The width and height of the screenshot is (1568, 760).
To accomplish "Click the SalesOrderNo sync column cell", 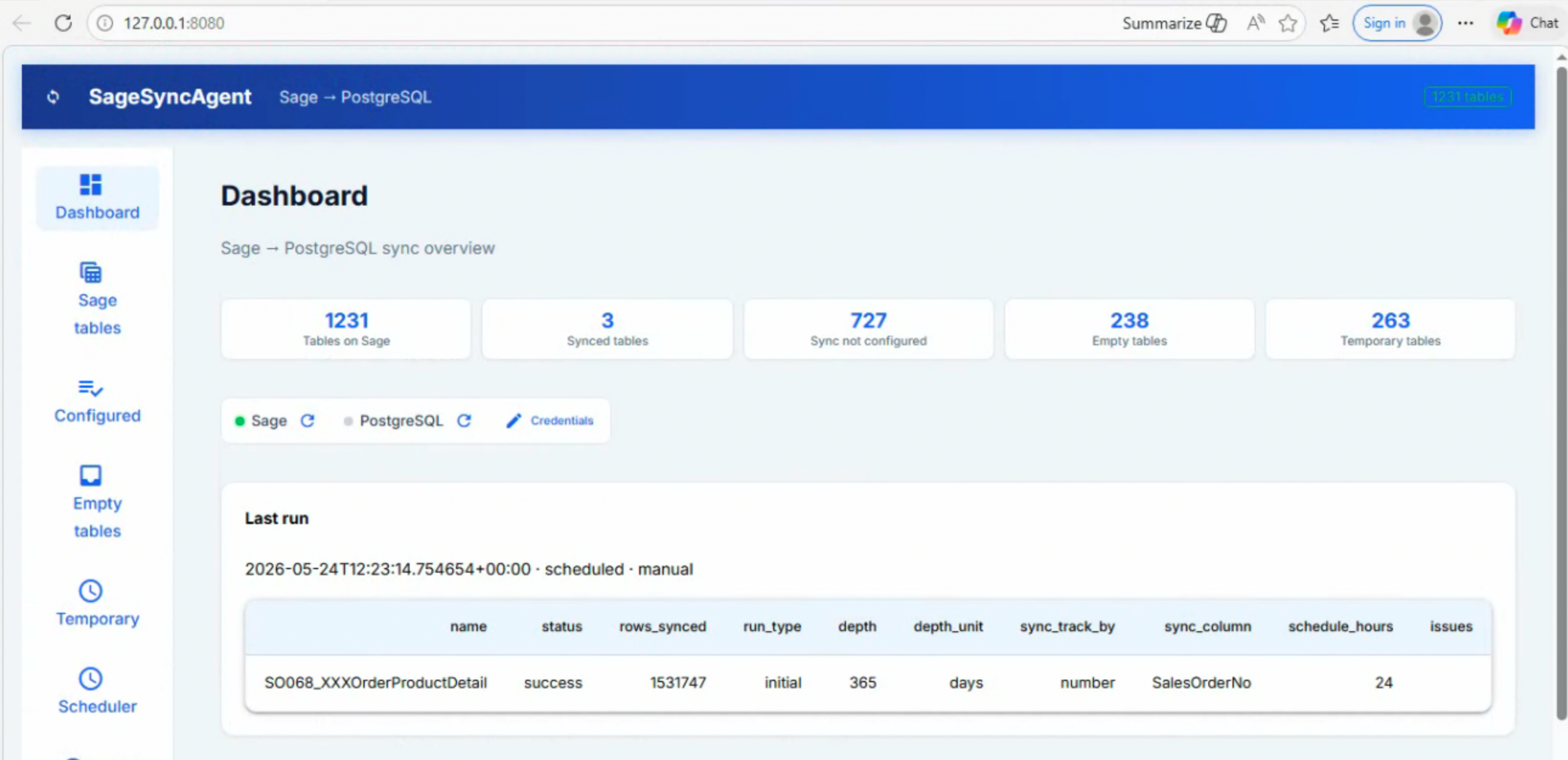I will point(1202,682).
